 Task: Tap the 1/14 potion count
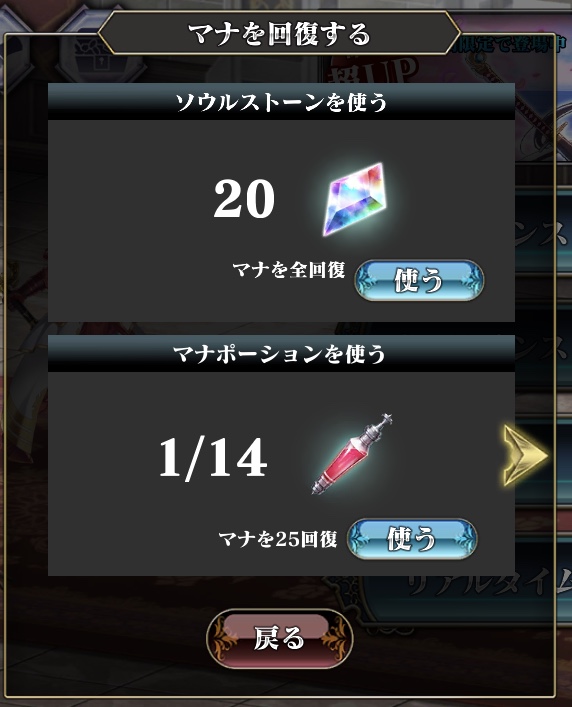pos(213,458)
